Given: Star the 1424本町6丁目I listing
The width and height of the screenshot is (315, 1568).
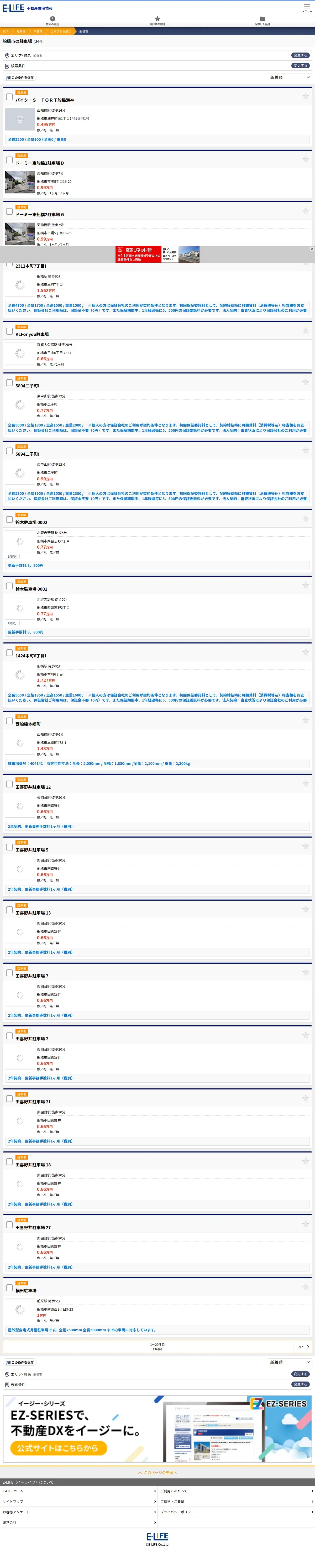Looking at the screenshot, I should pyautogui.click(x=305, y=652).
